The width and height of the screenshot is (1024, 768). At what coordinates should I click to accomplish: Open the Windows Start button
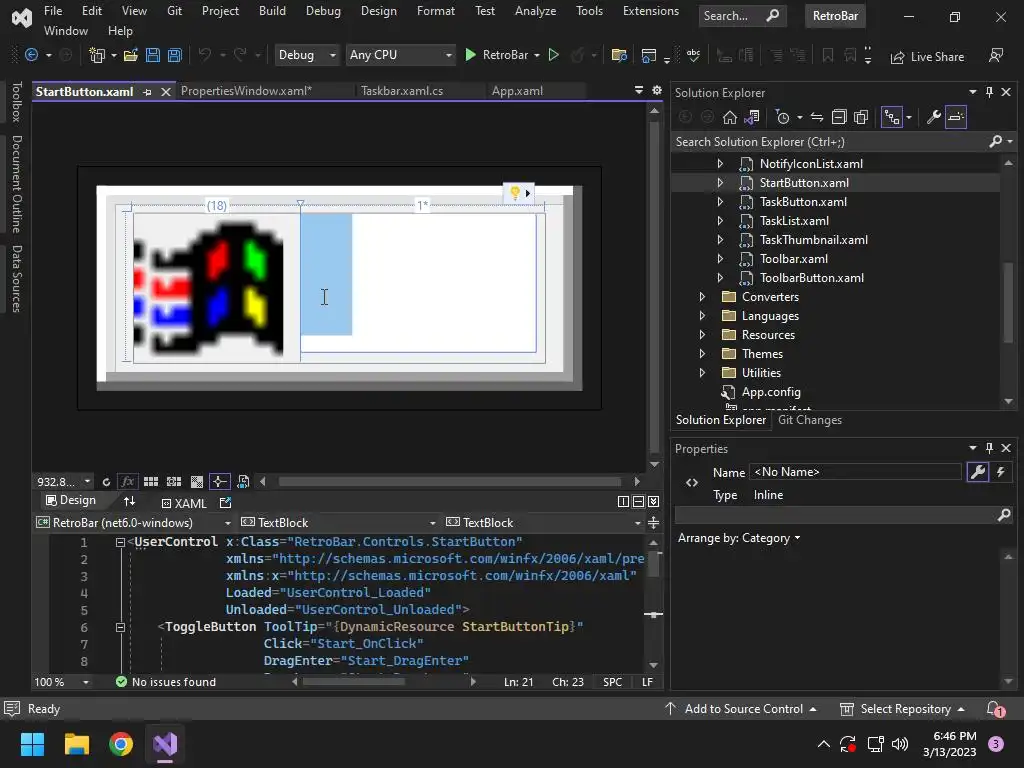pyautogui.click(x=32, y=744)
